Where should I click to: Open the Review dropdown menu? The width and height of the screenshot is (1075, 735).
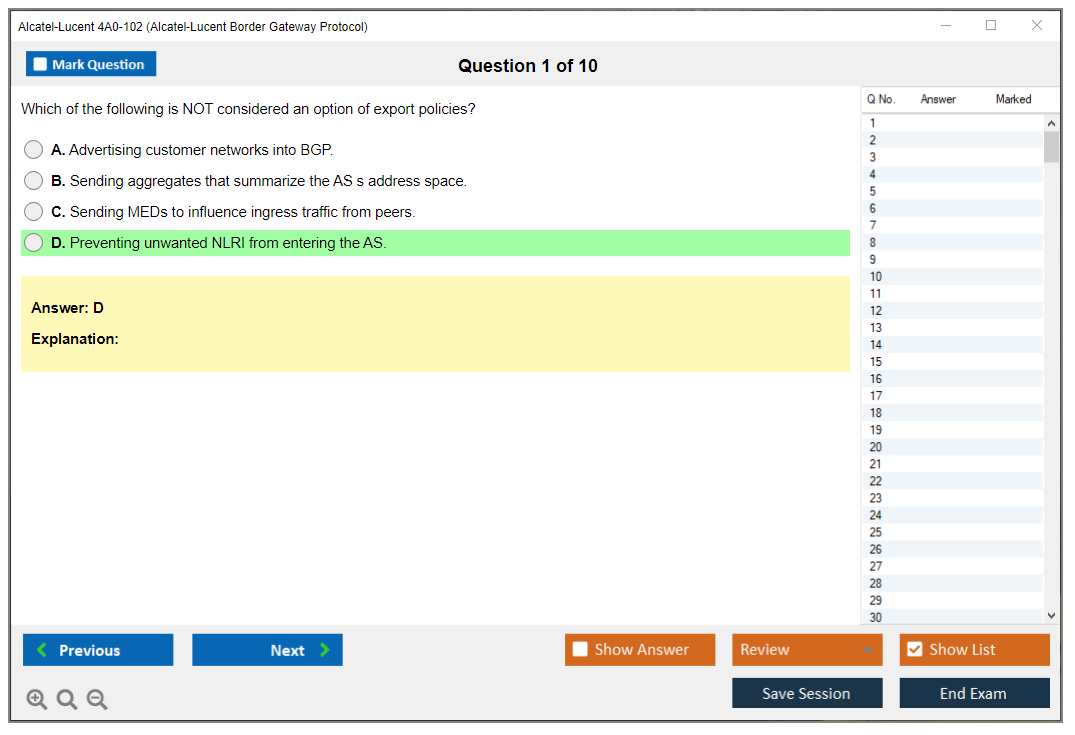(x=807, y=650)
